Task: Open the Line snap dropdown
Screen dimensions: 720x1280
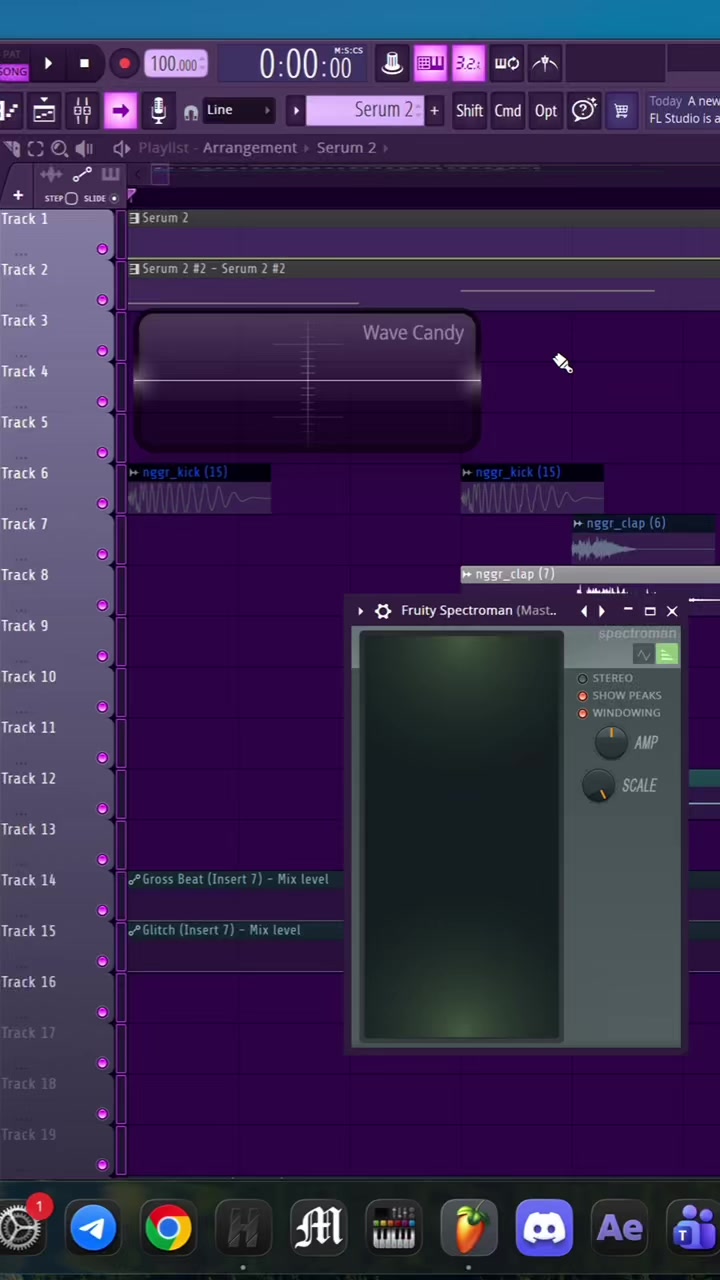Action: tap(238, 110)
